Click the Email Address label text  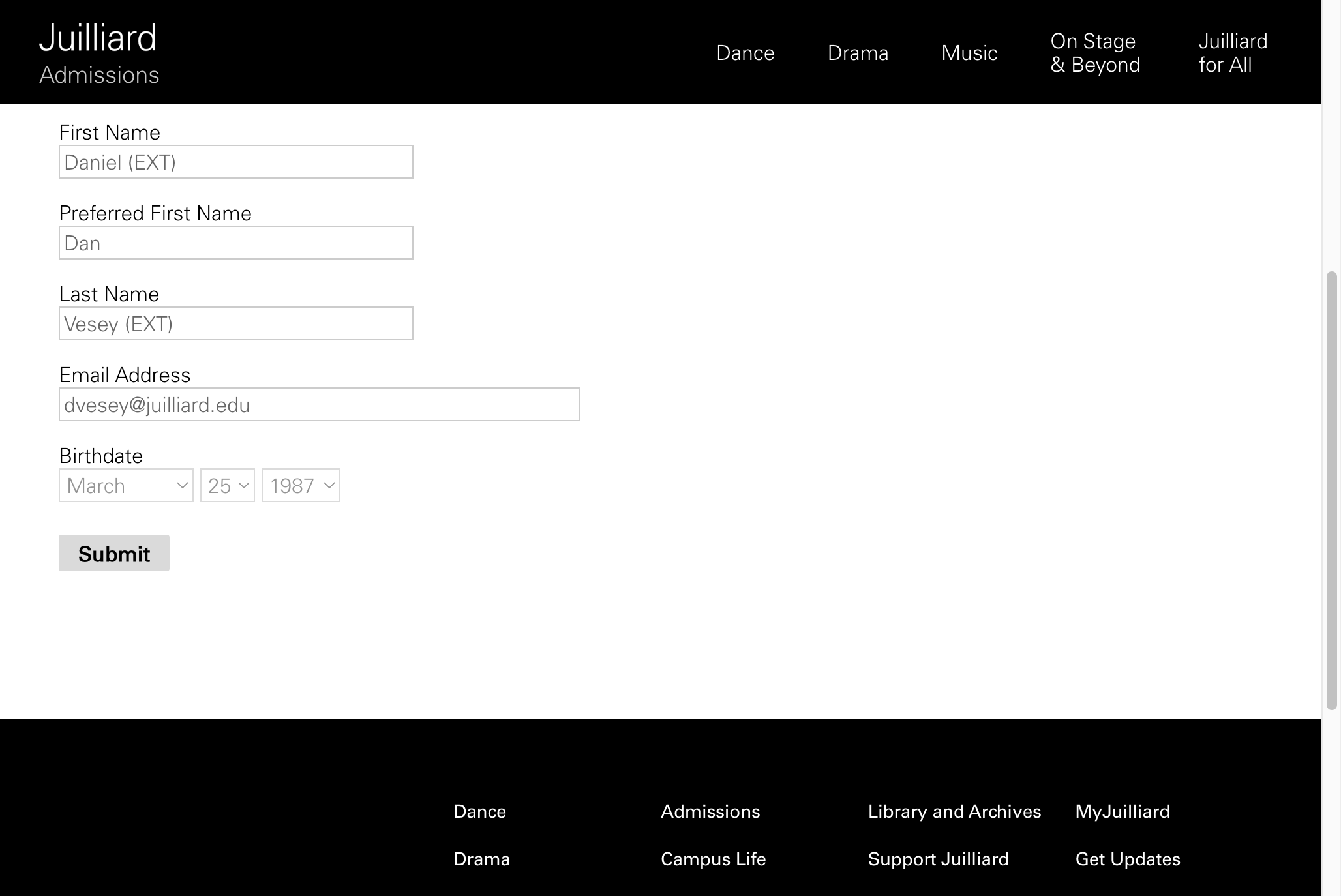(125, 375)
